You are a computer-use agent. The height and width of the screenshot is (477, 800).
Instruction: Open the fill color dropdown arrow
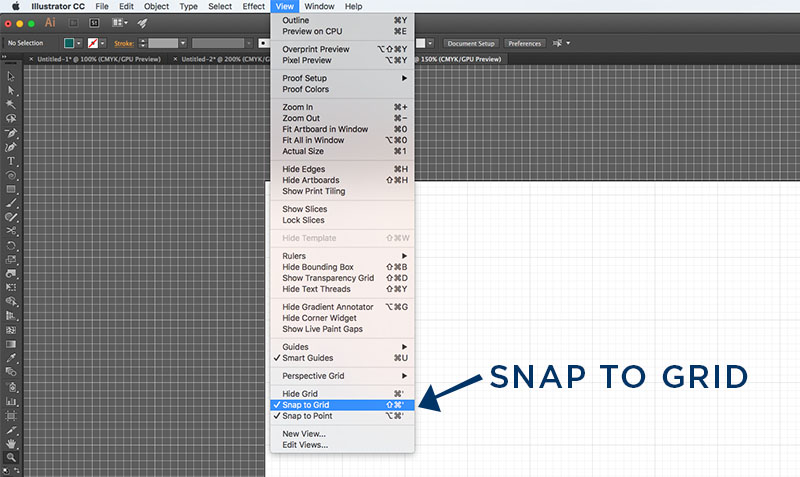(x=79, y=43)
